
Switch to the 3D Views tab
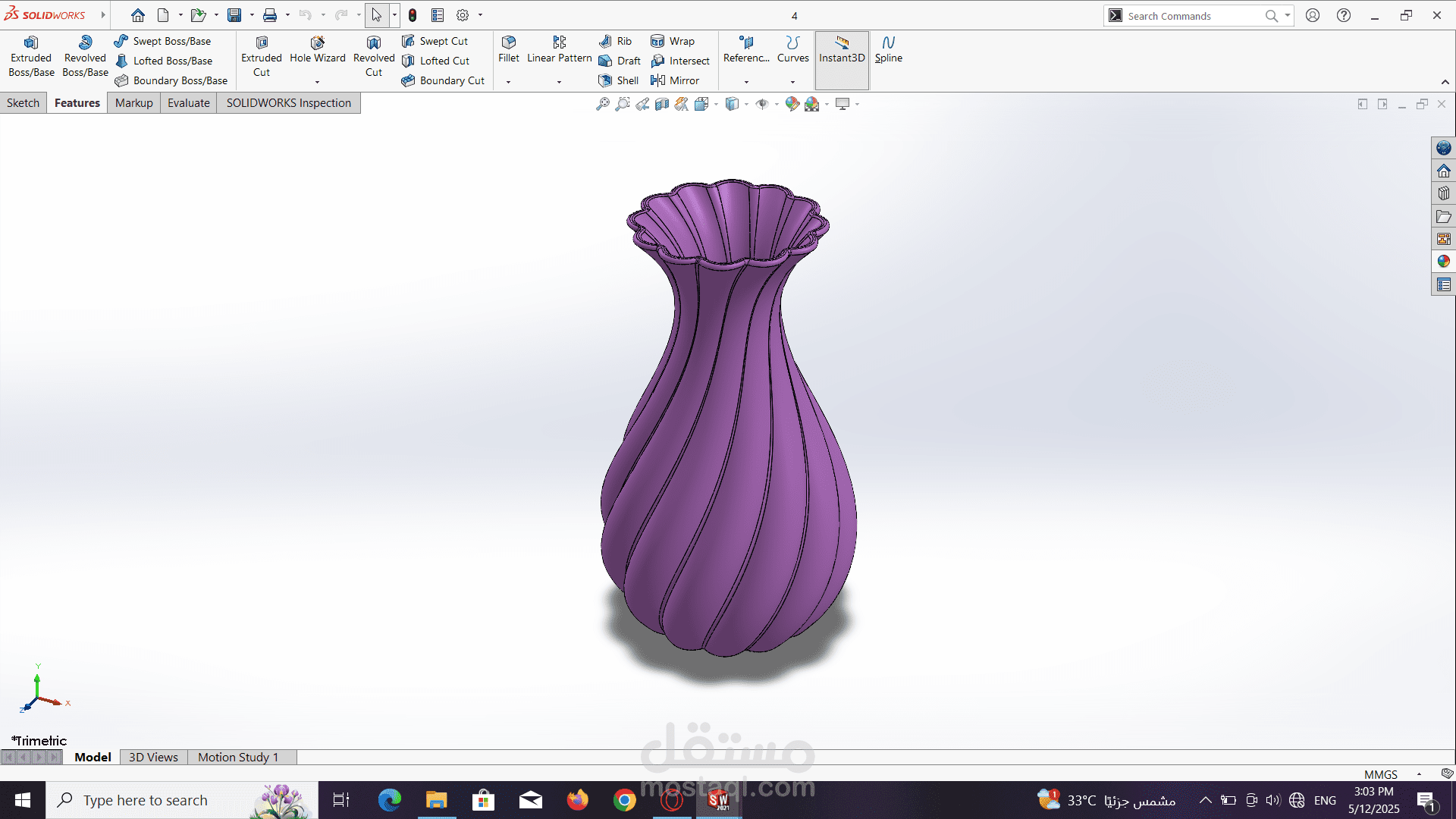click(x=153, y=757)
